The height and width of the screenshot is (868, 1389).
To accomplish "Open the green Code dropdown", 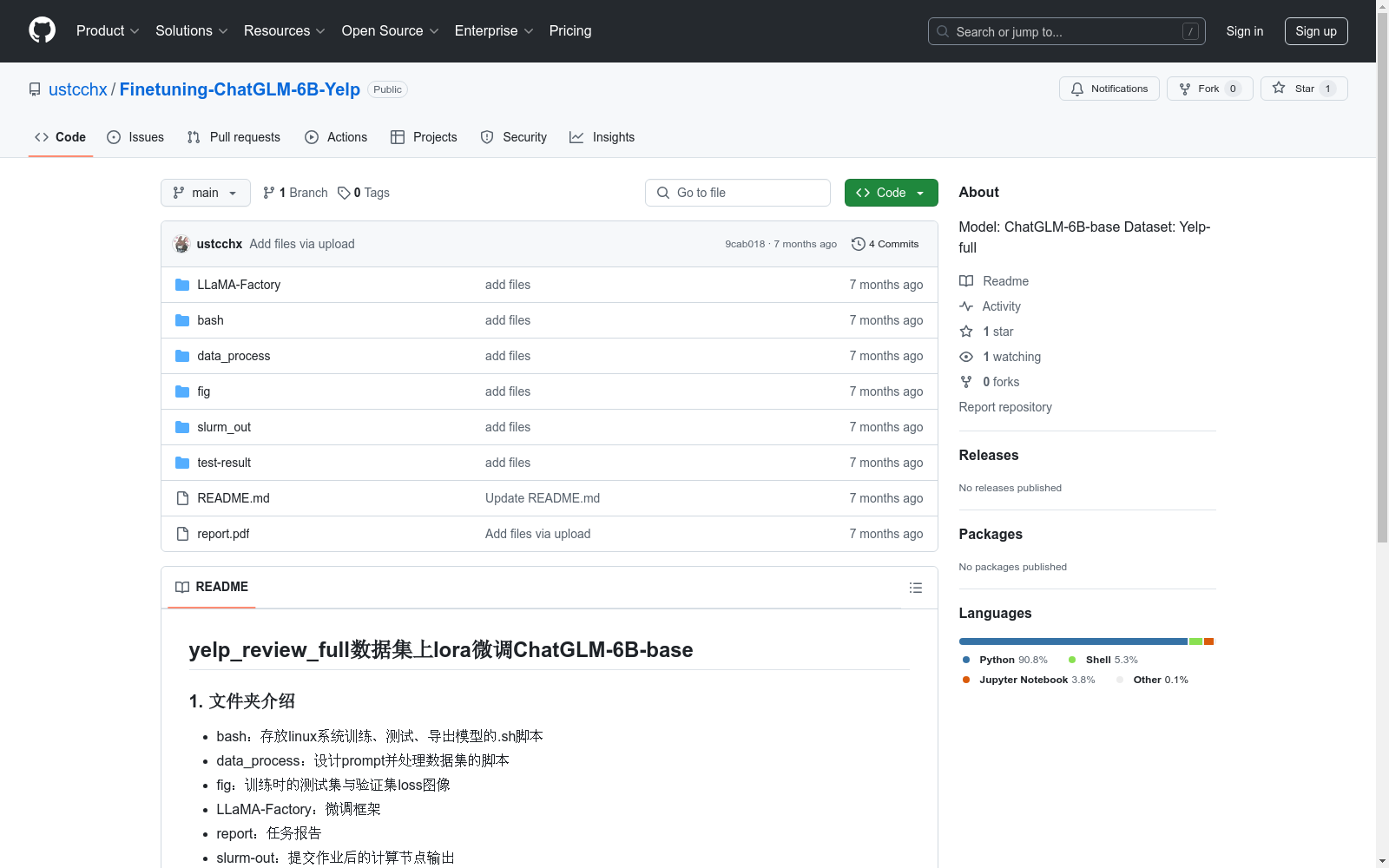I will click(891, 193).
